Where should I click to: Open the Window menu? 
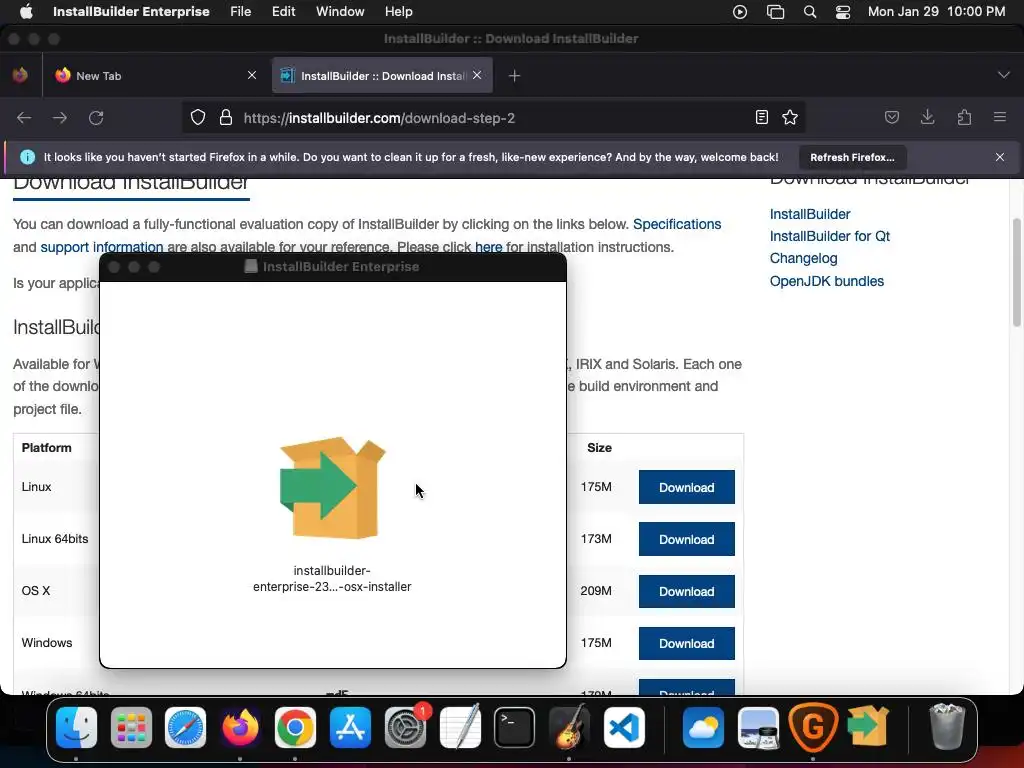point(340,11)
